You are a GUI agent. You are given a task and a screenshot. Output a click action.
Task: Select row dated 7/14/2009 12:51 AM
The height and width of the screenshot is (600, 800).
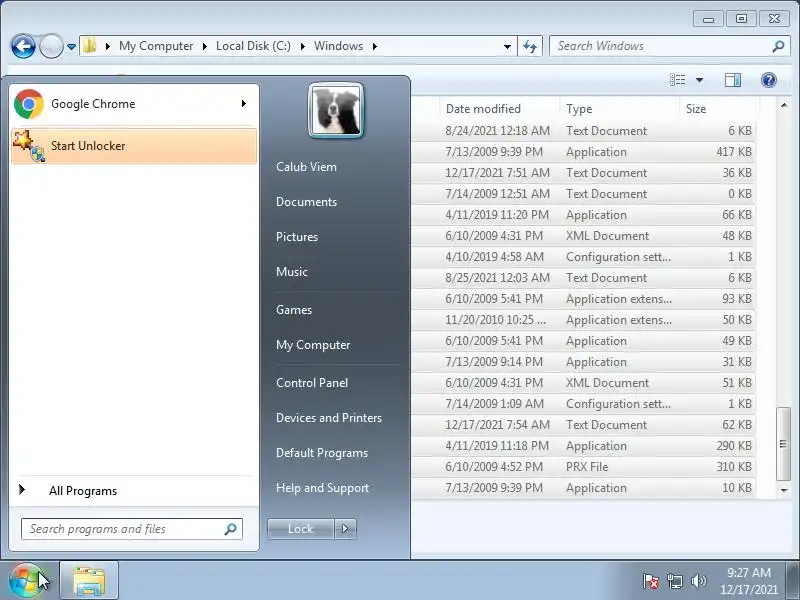click(584, 194)
